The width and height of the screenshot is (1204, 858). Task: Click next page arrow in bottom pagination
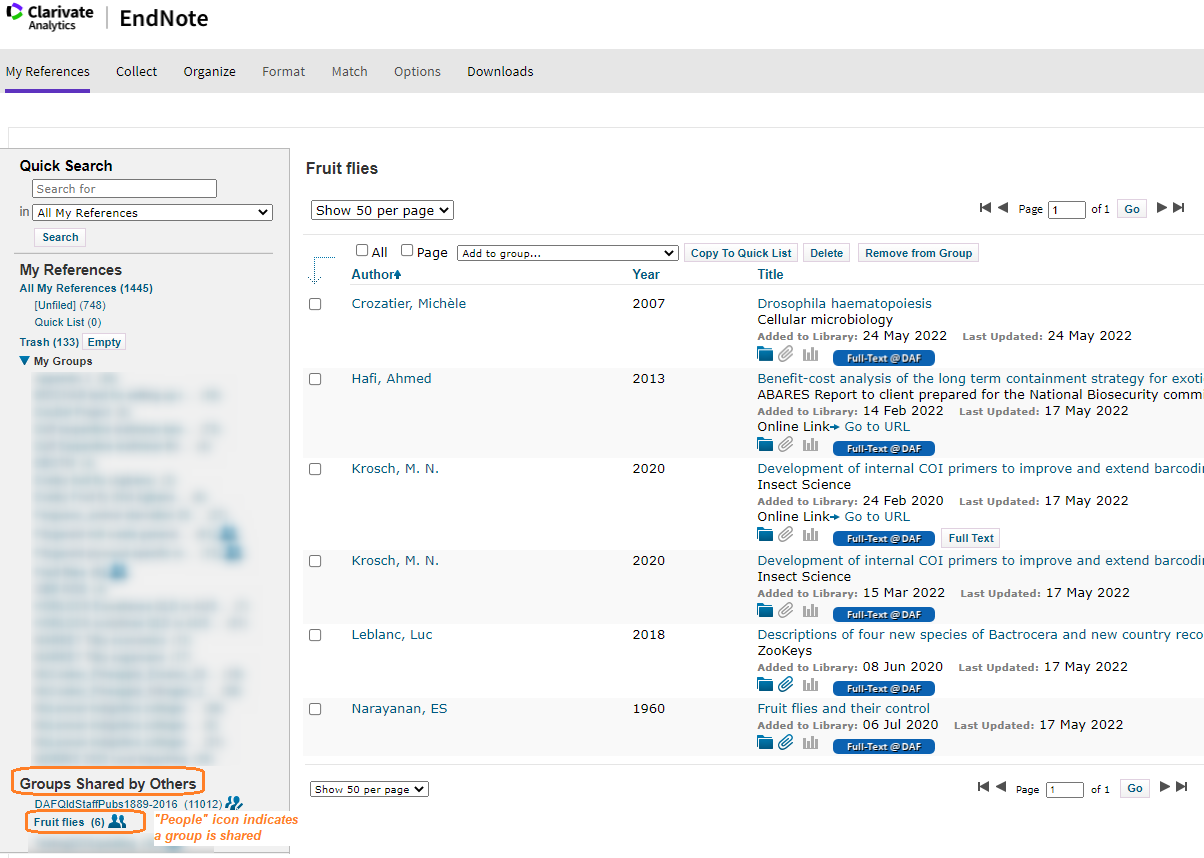(x=1162, y=787)
